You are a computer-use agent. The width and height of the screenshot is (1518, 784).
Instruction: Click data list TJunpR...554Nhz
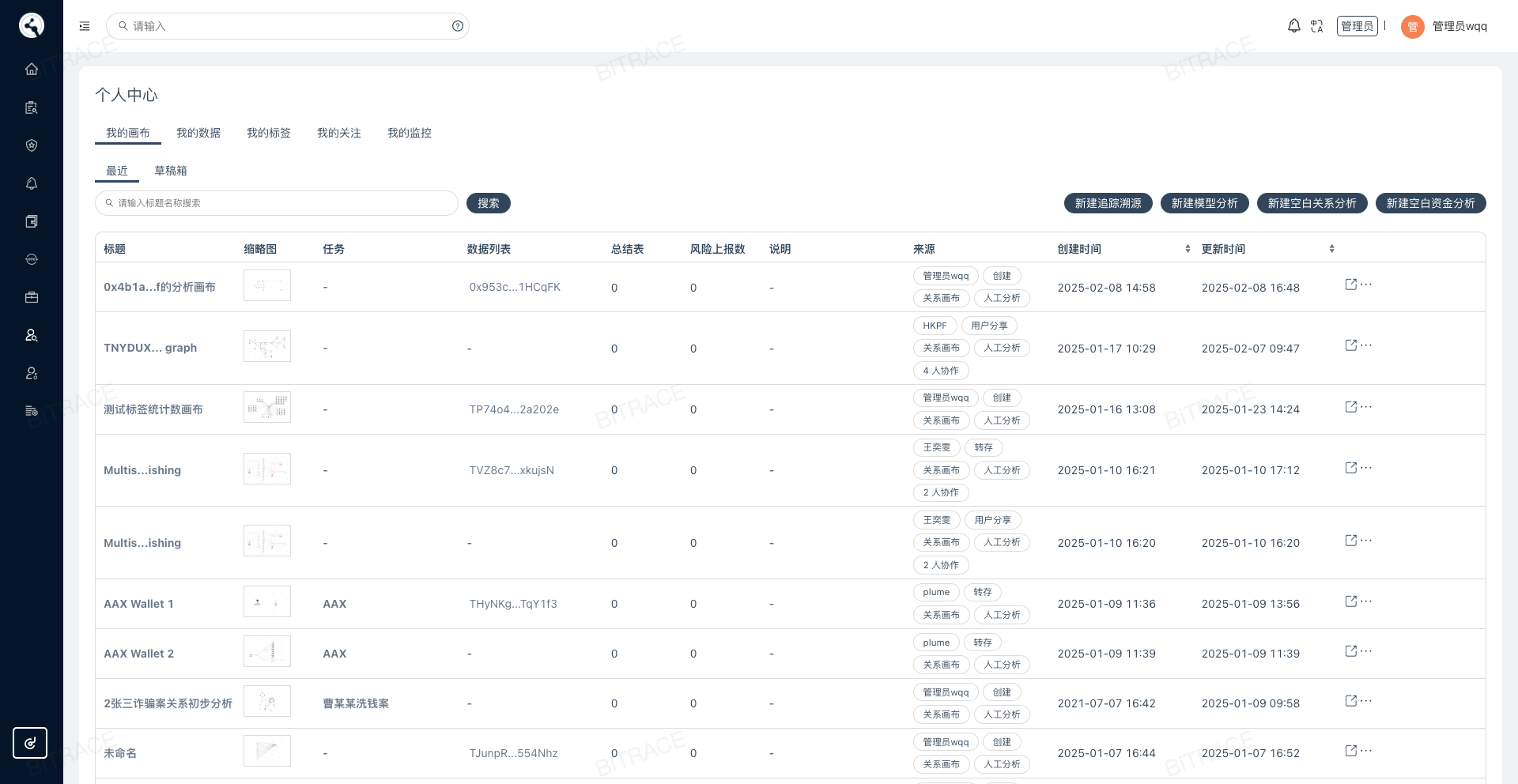513,753
